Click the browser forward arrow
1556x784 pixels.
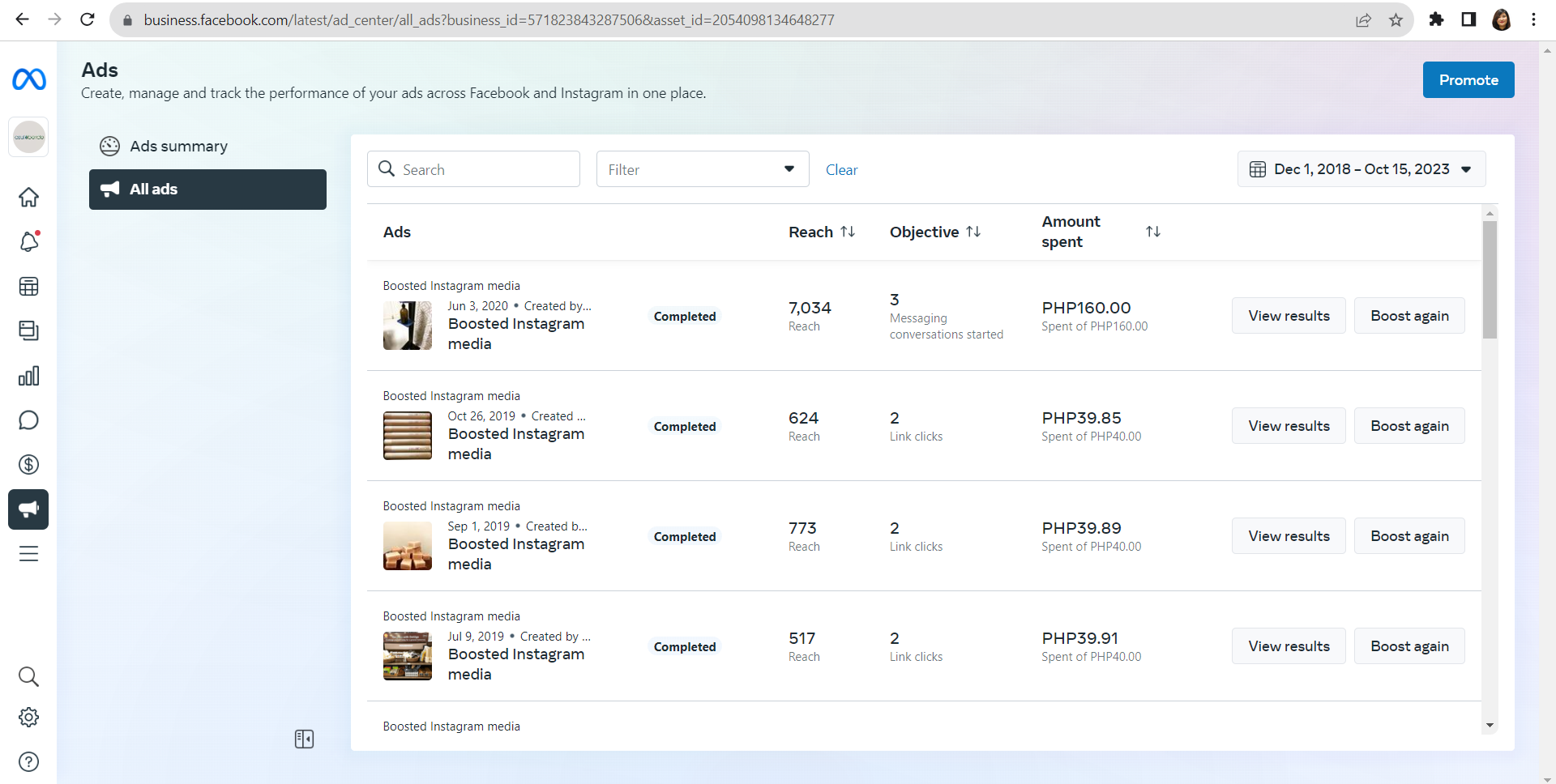coord(55,19)
